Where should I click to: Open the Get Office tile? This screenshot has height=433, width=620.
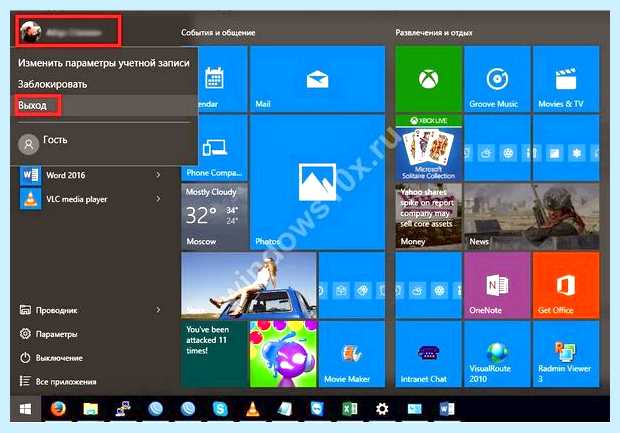[x=566, y=285]
